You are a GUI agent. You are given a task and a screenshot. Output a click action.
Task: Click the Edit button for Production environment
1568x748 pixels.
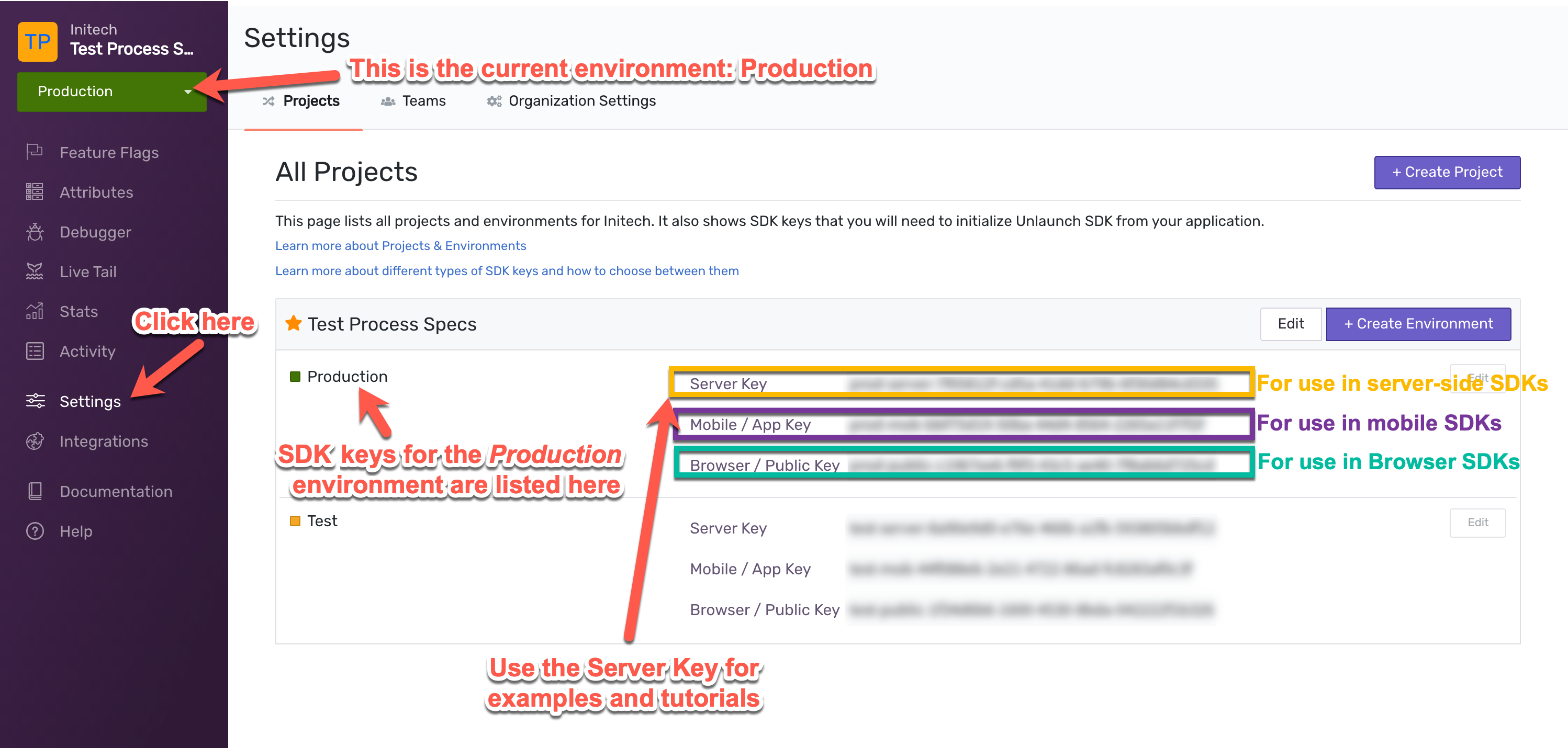point(1477,376)
